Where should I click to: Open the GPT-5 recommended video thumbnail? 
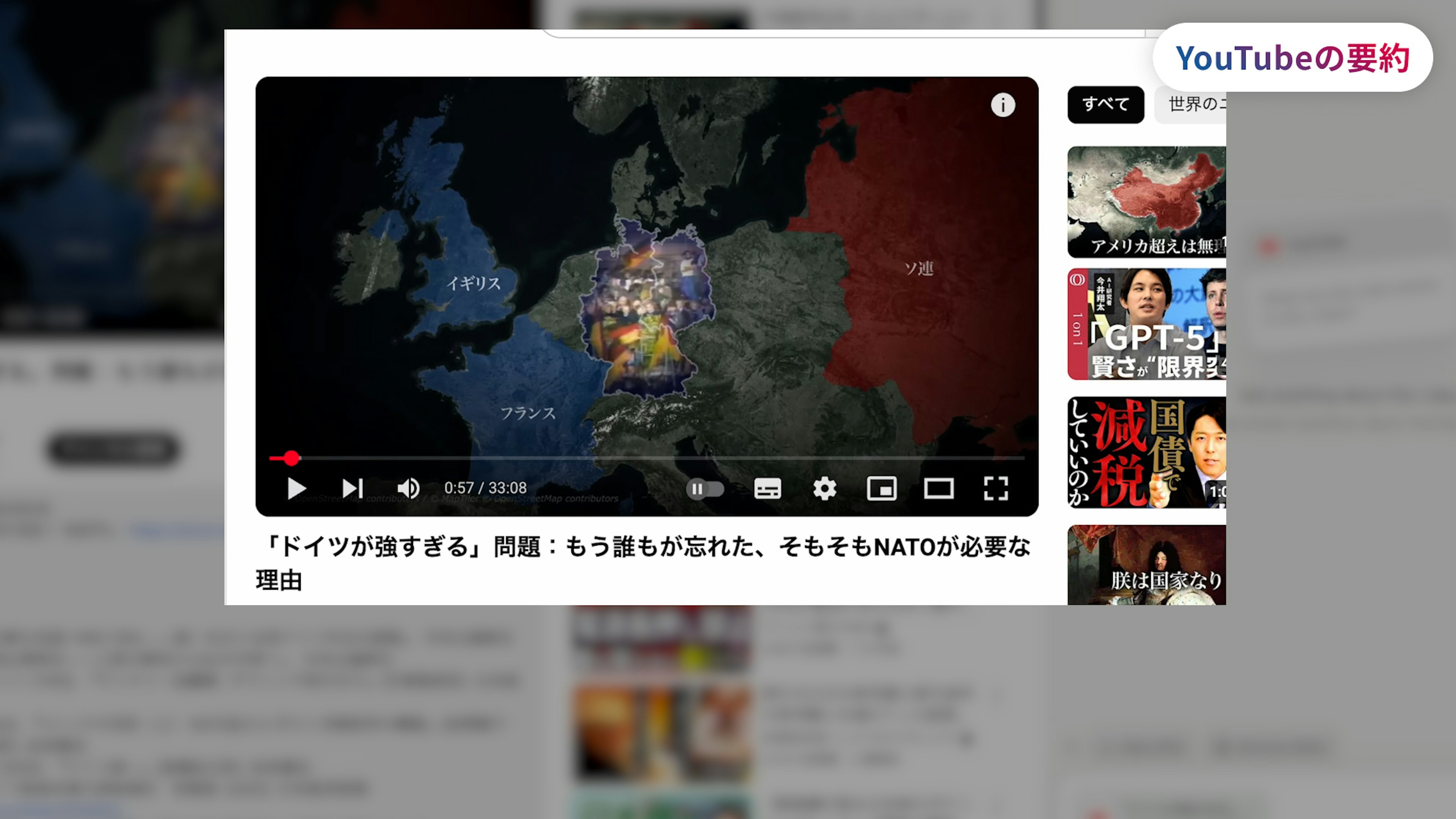[1146, 325]
